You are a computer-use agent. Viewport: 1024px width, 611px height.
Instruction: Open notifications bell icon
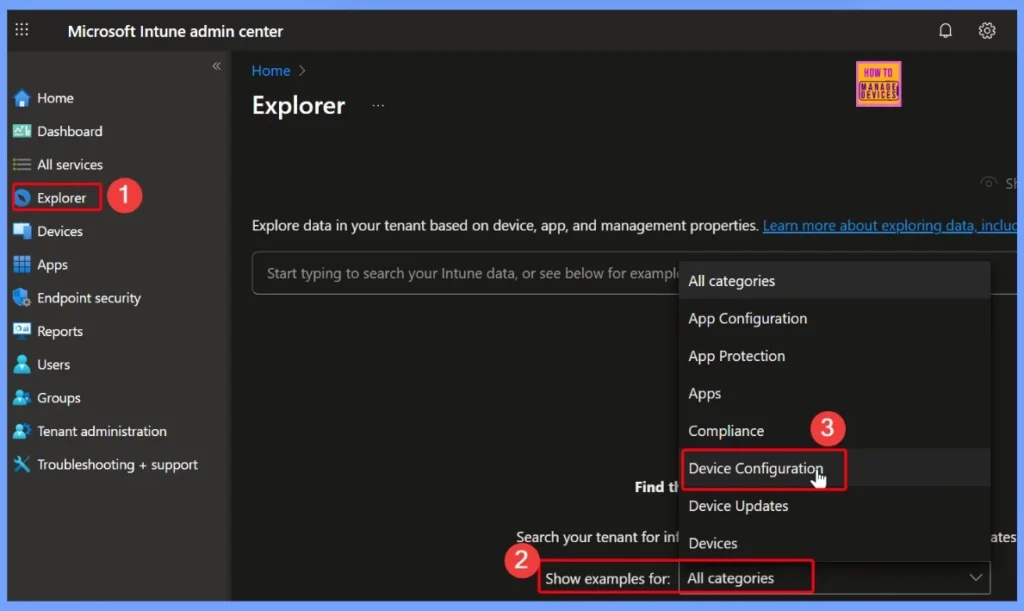pos(945,31)
